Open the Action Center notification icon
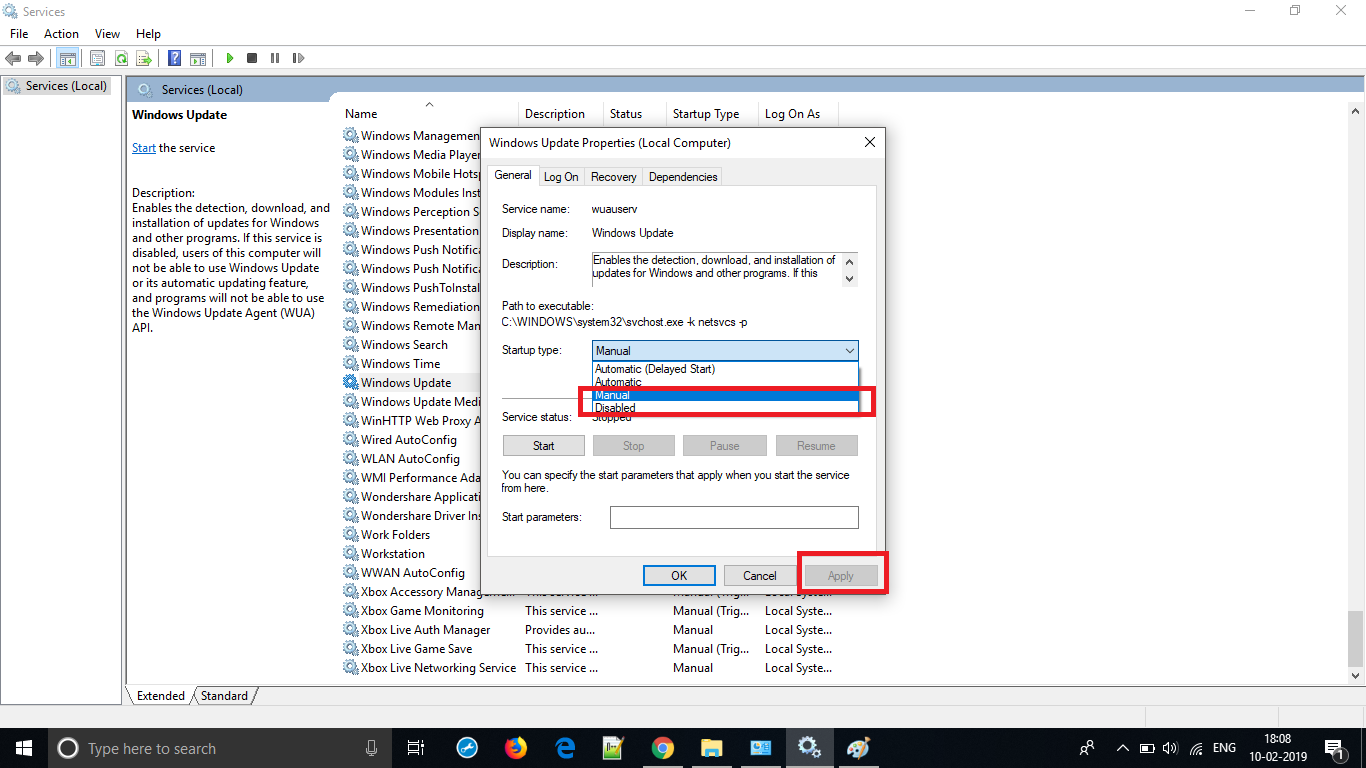Screen dimensions: 1366x768 pos(1334,748)
